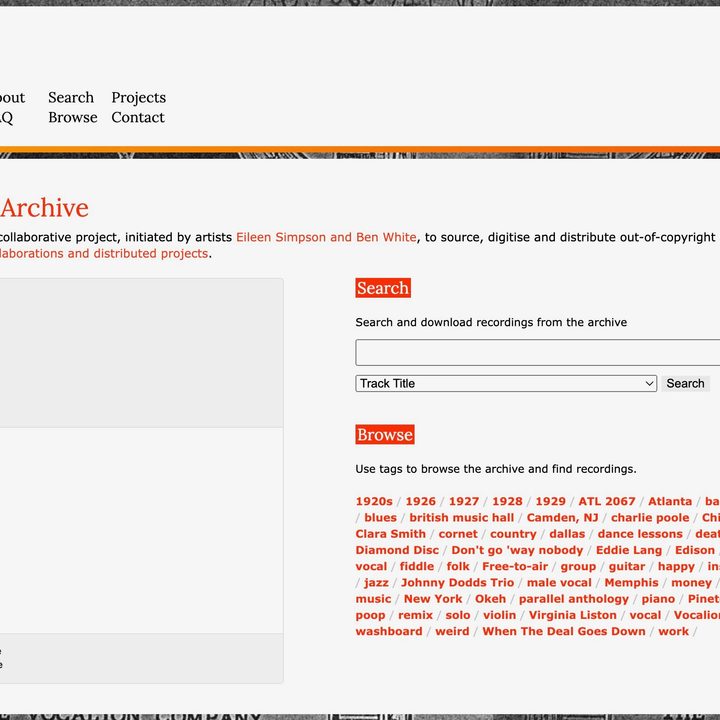Select the cornet tag

pyautogui.click(x=458, y=534)
